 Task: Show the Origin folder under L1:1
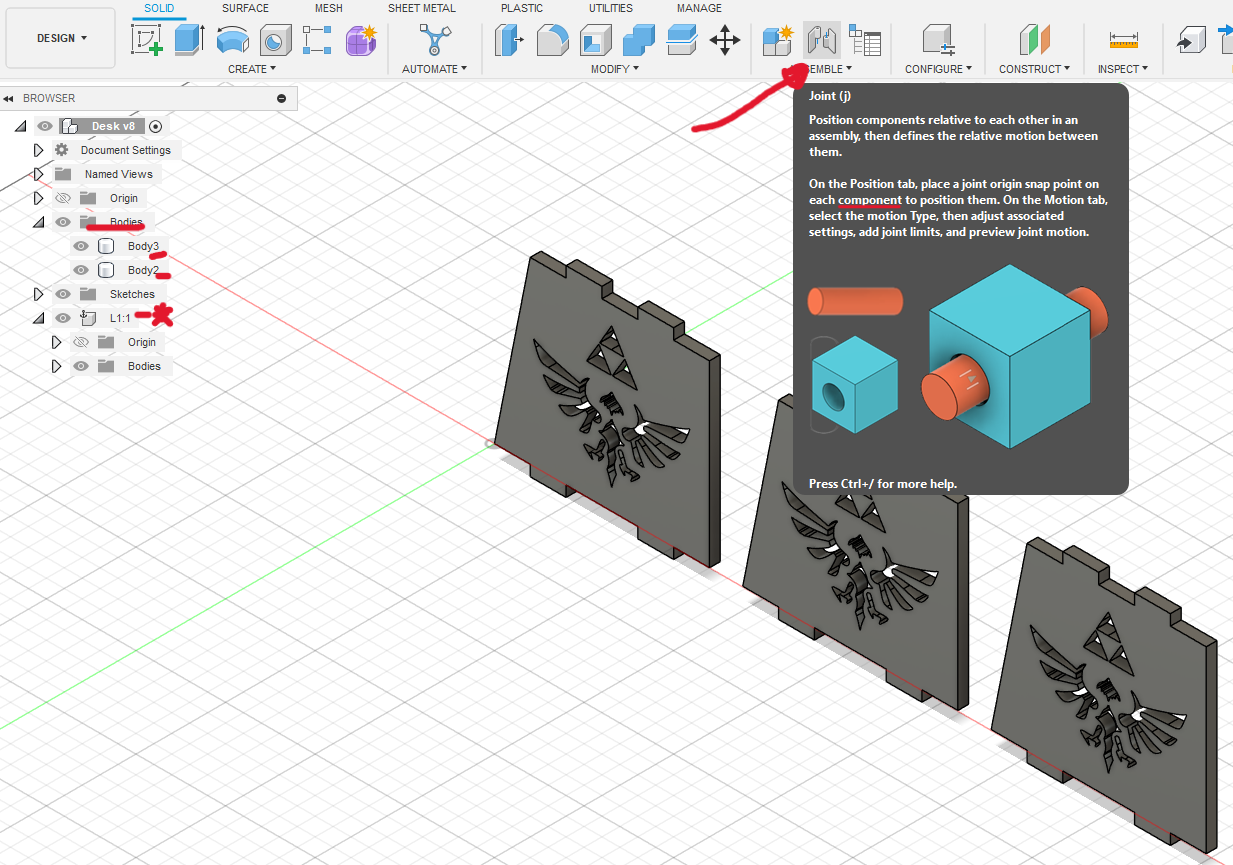tap(81, 342)
